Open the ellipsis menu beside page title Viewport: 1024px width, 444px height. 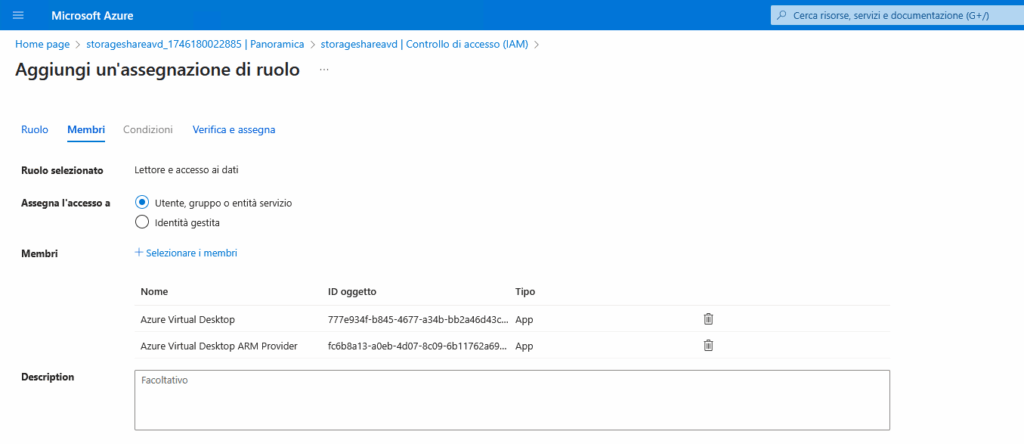pyautogui.click(x=324, y=70)
